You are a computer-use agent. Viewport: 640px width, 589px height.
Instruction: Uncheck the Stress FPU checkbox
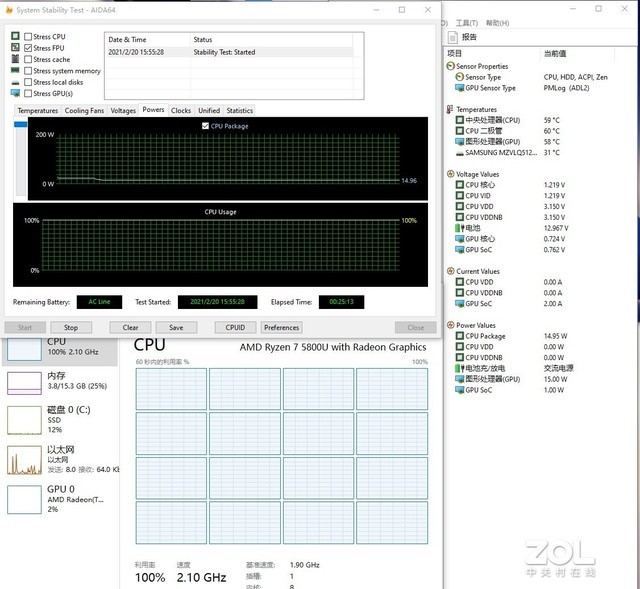tap(28, 48)
